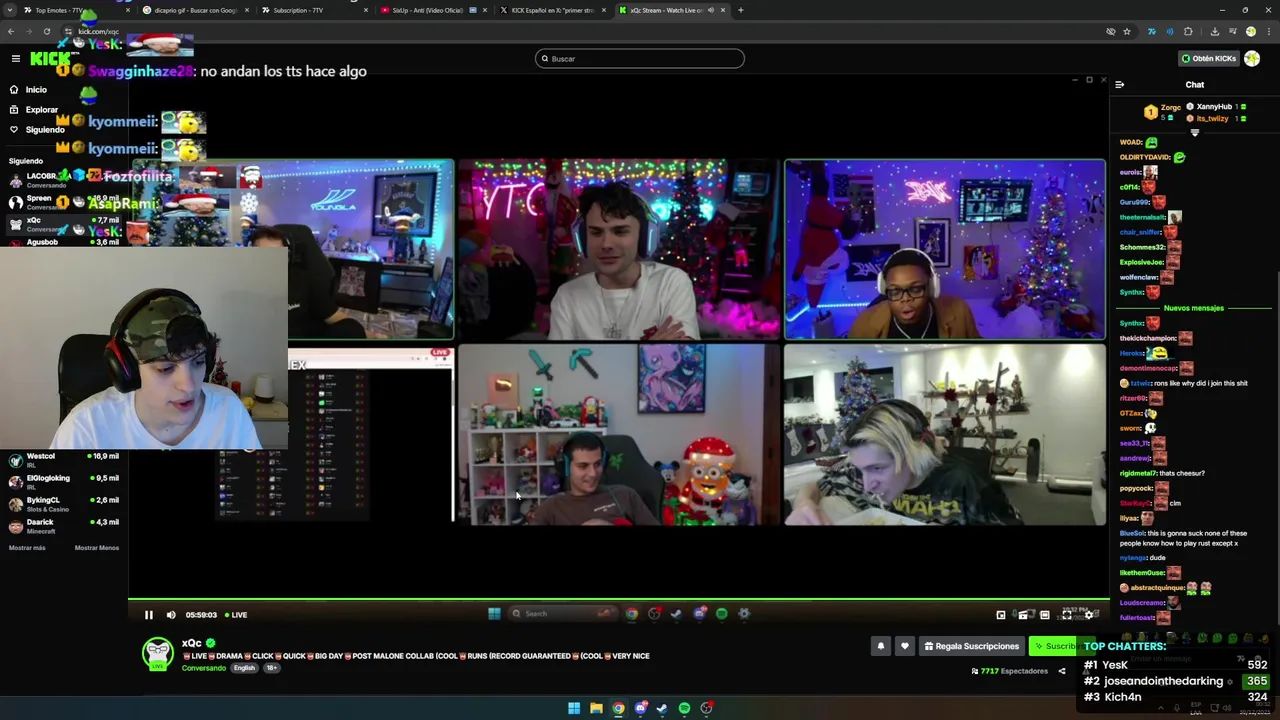Share the stream via share icon
The image size is (1280, 720).
tap(1062, 671)
